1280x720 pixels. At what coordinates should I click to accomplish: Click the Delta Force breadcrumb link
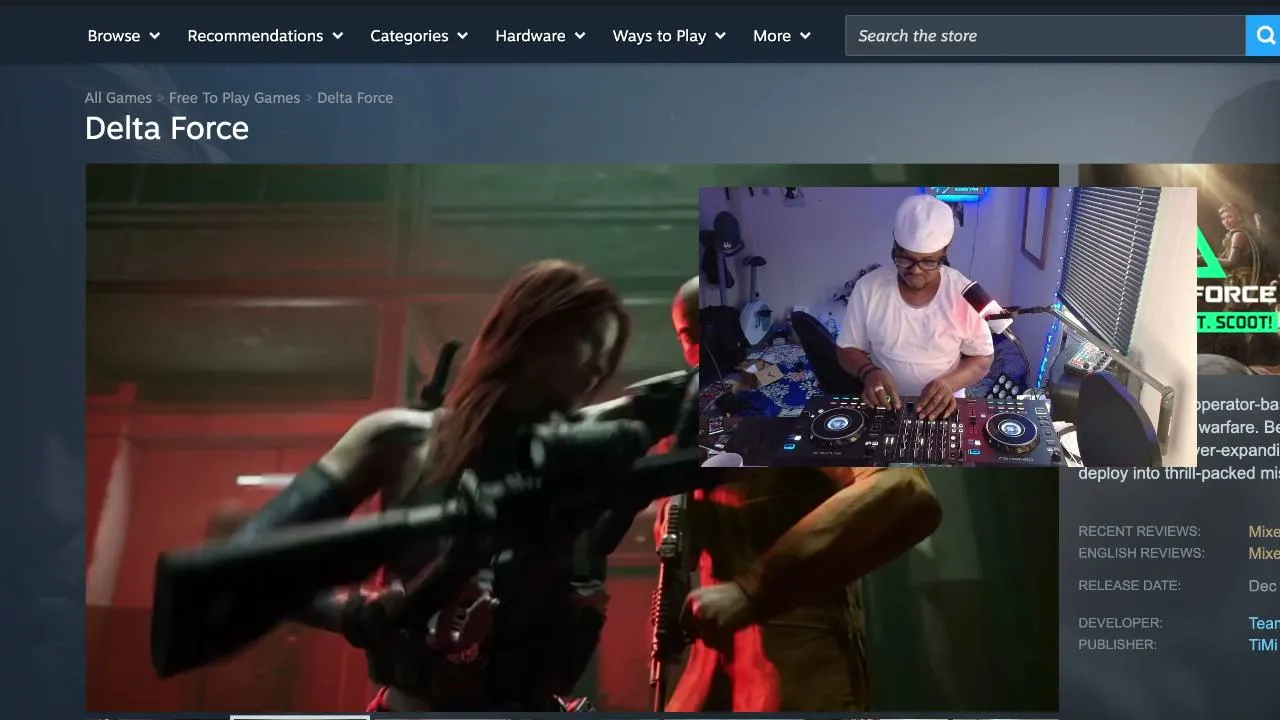[x=355, y=98]
